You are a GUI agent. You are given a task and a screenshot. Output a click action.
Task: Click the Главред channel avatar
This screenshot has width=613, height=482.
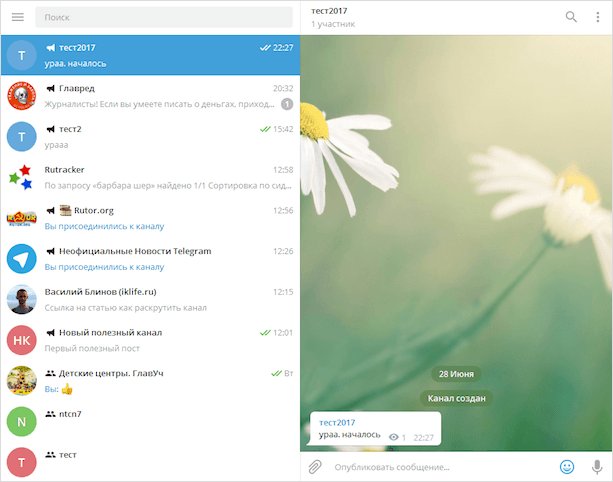pos(21,96)
